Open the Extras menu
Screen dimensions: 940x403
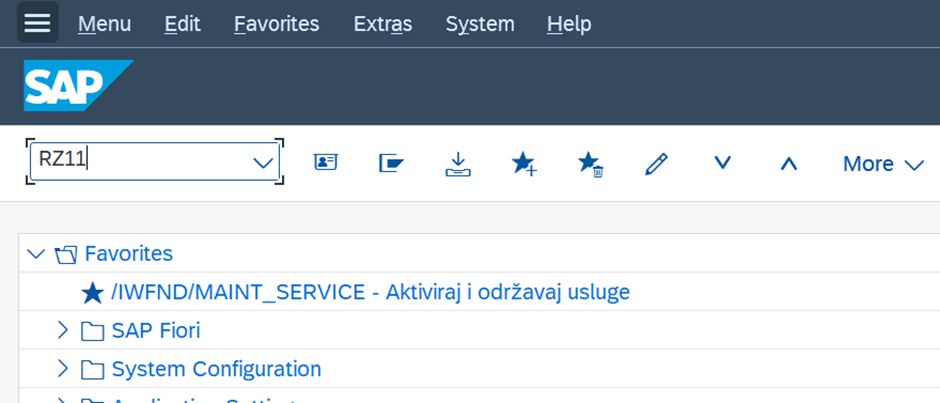(382, 23)
